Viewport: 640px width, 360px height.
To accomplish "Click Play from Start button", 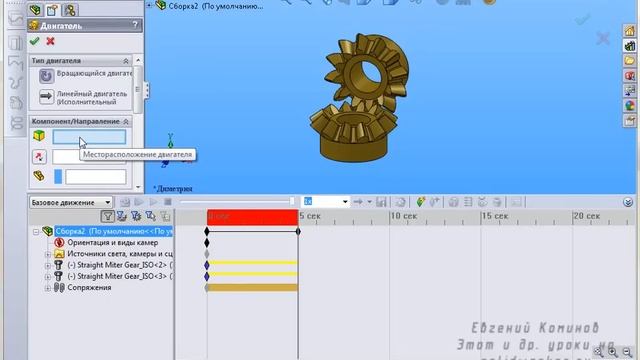I will [139, 202].
